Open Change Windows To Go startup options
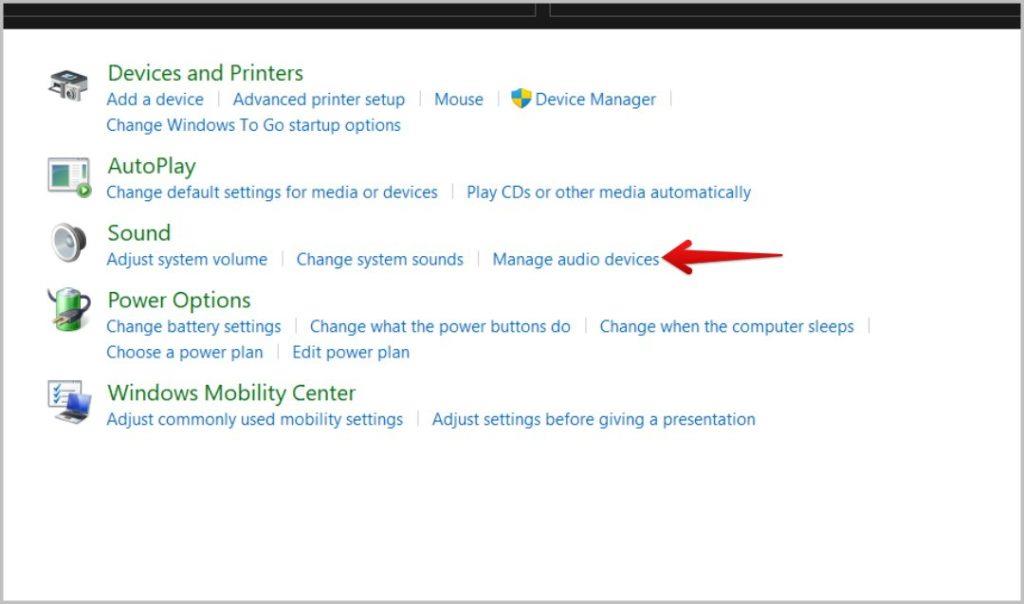The height and width of the screenshot is (604, 1024). pyautogui.click(x=253, y=125)
